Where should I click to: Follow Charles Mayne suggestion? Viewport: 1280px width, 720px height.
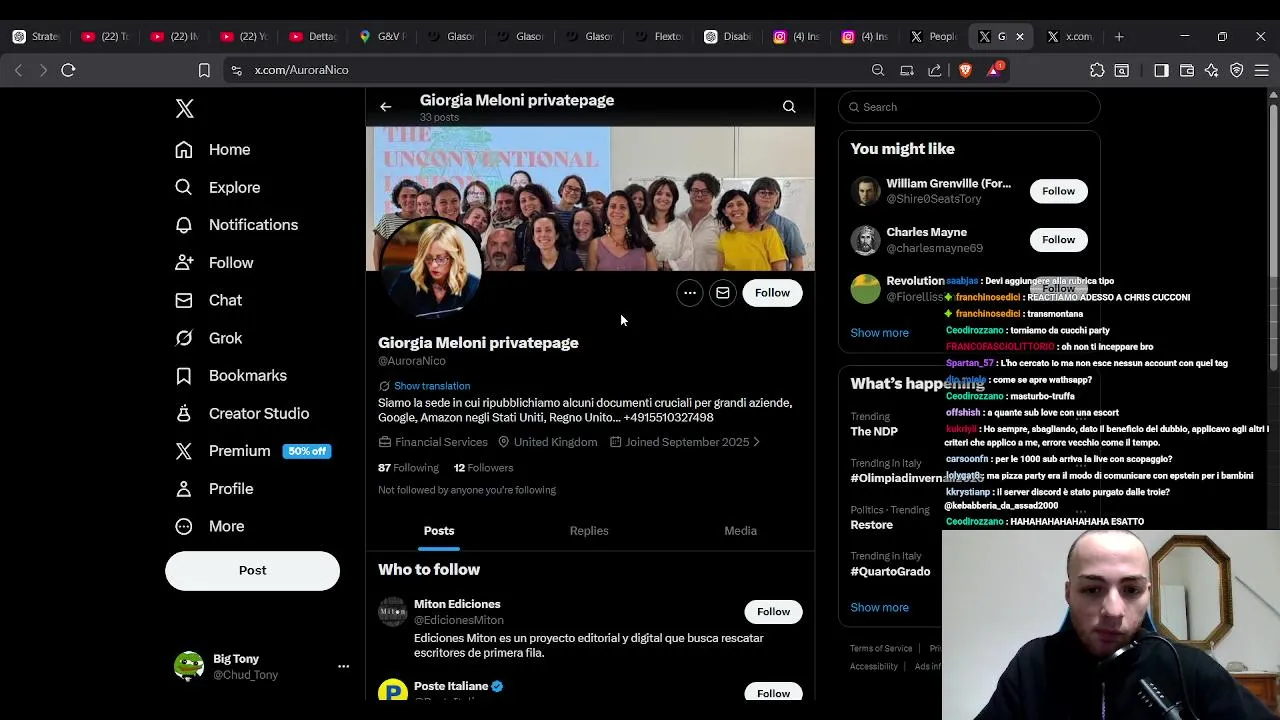1058,240
